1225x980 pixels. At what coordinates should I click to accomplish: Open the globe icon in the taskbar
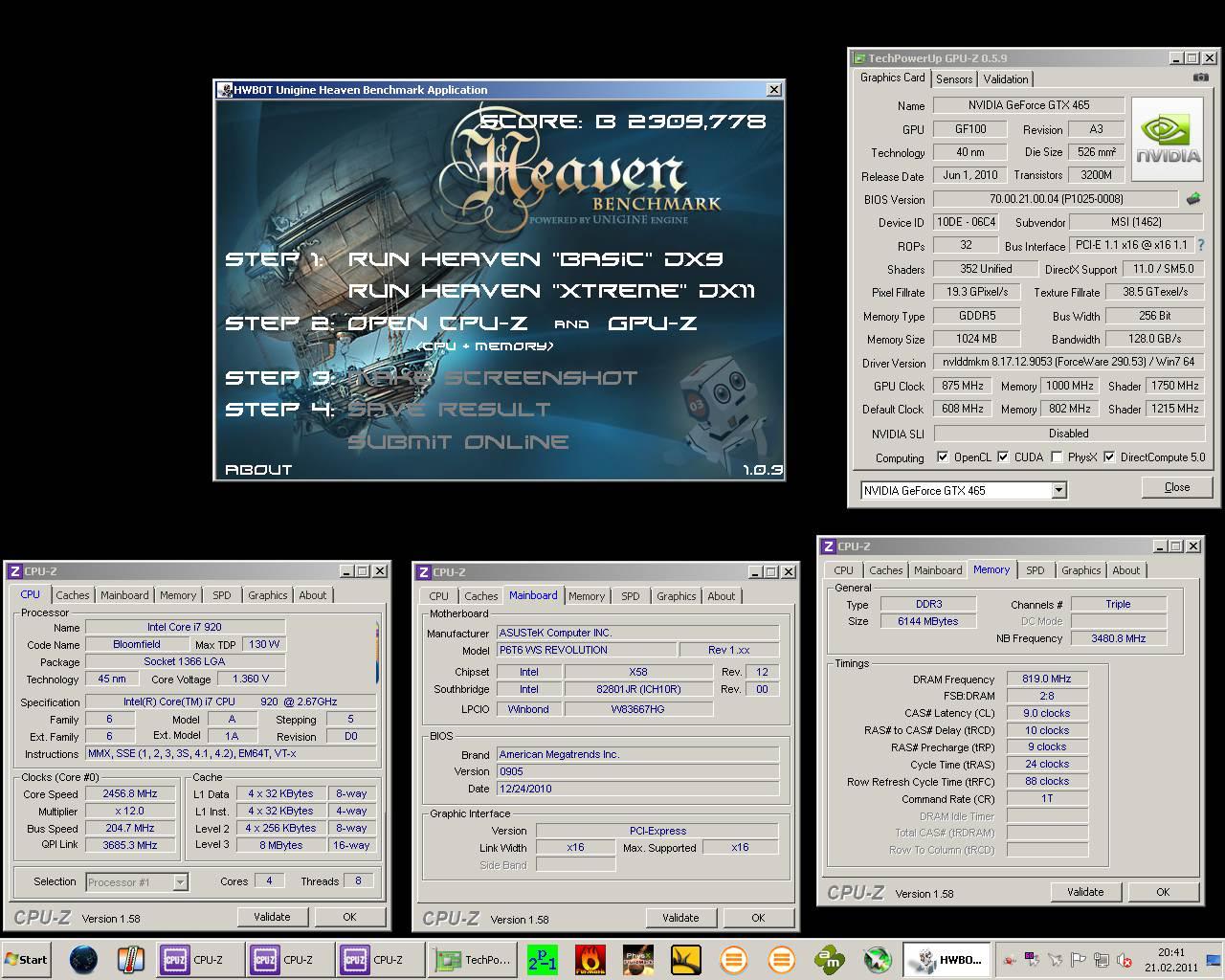tap(84, 960)
